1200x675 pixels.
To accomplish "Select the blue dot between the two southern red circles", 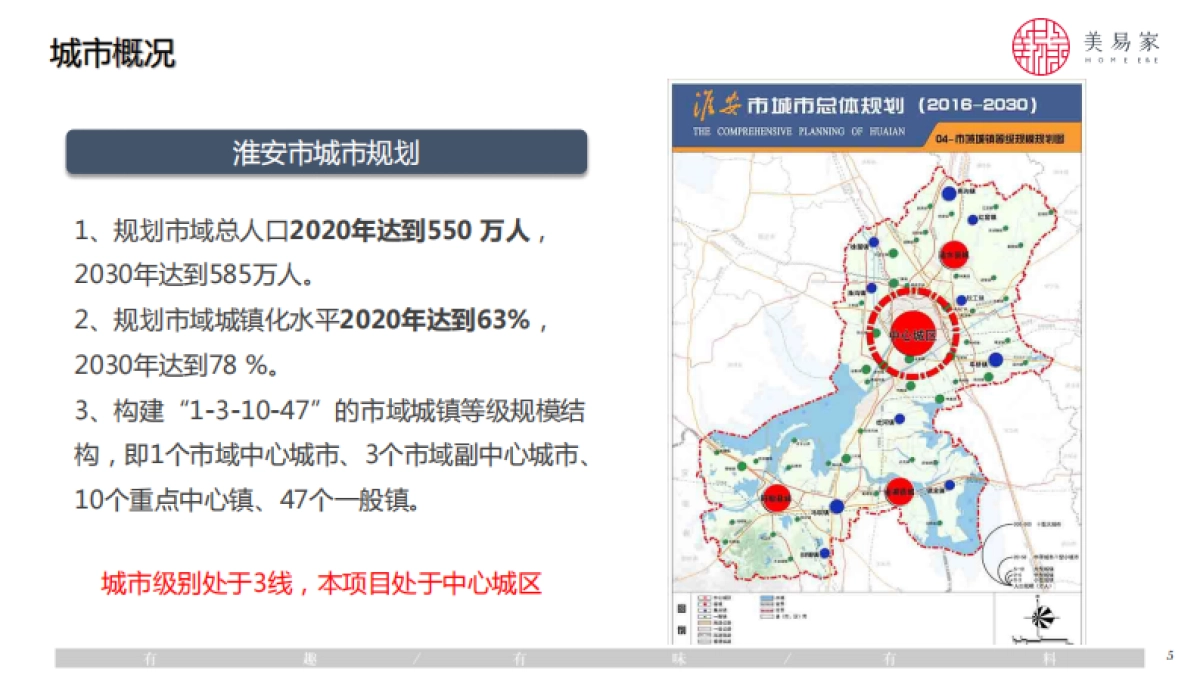I will tap(836, 507).
